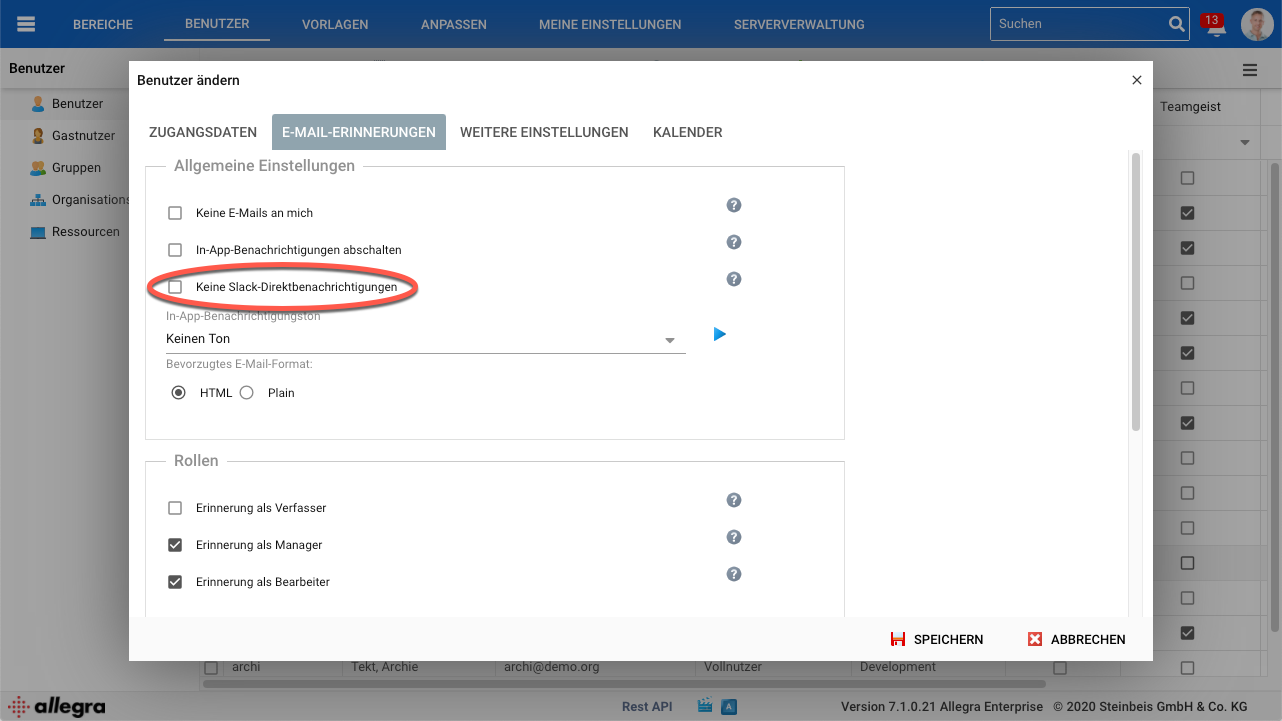This screenshot has height=721, width=1282.
Task: Click the Abbrechen button
Action: (1076, 639)
